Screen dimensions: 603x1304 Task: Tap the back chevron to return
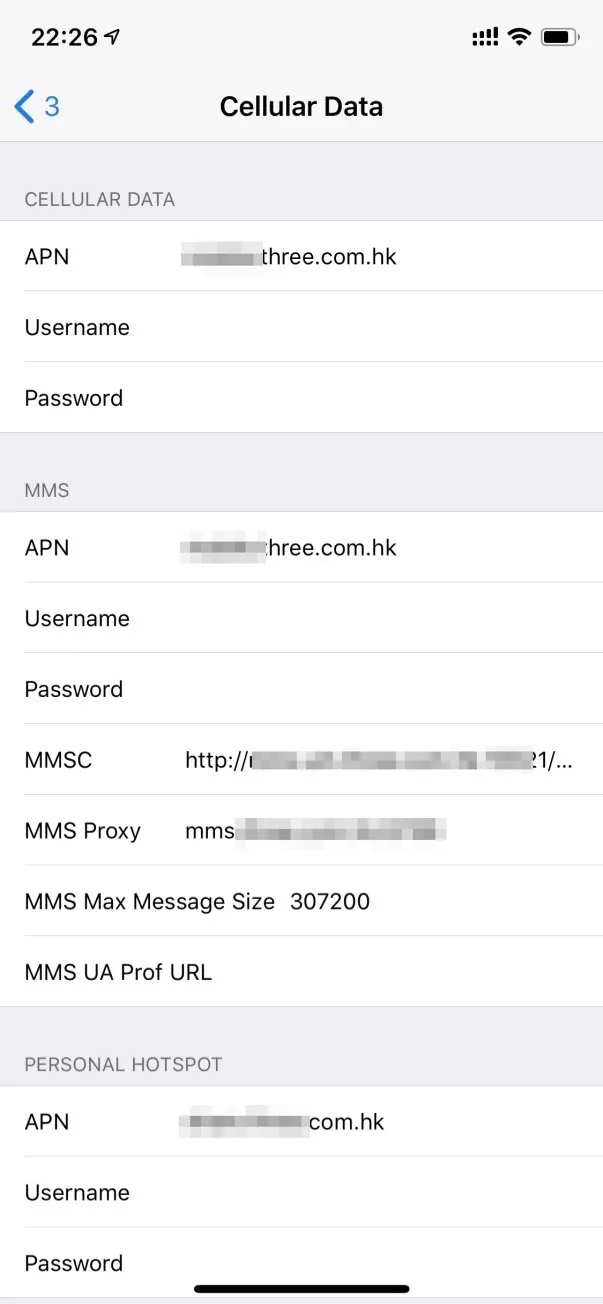click(24, 106)
